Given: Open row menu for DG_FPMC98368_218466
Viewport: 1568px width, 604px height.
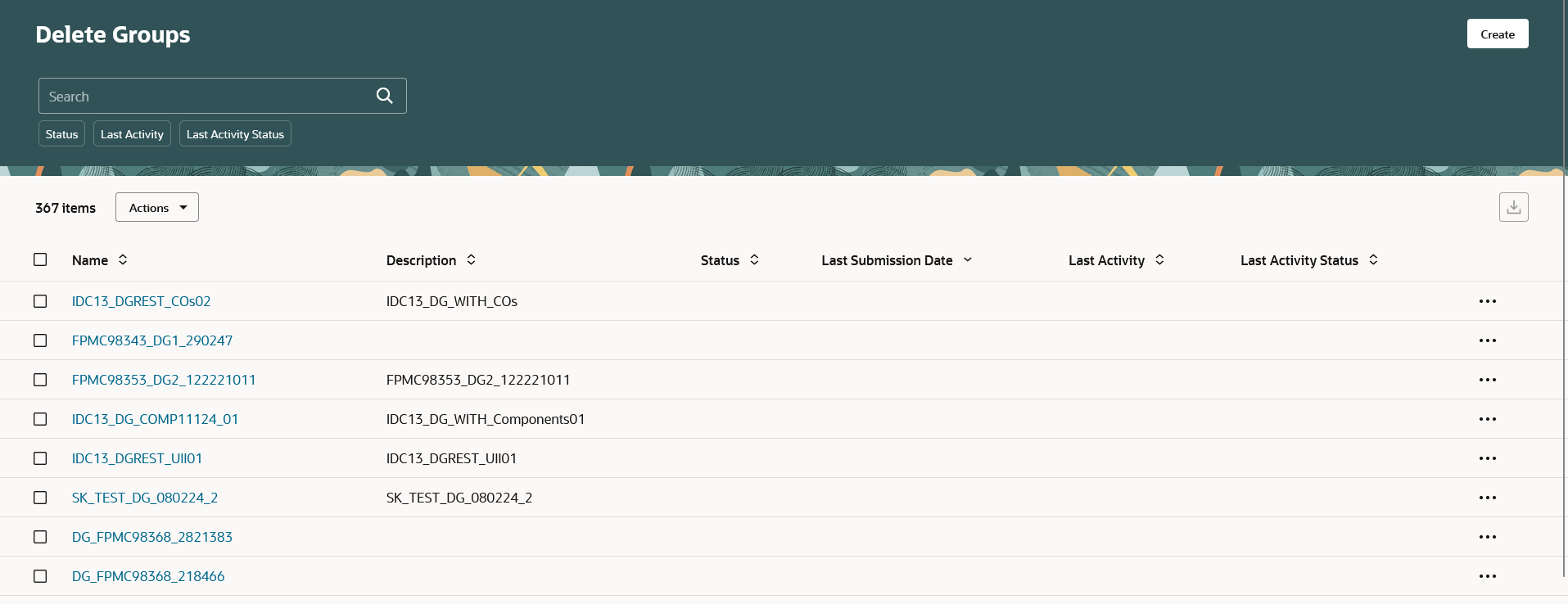Looking at the screenshot, I should tap(1488, 576).
